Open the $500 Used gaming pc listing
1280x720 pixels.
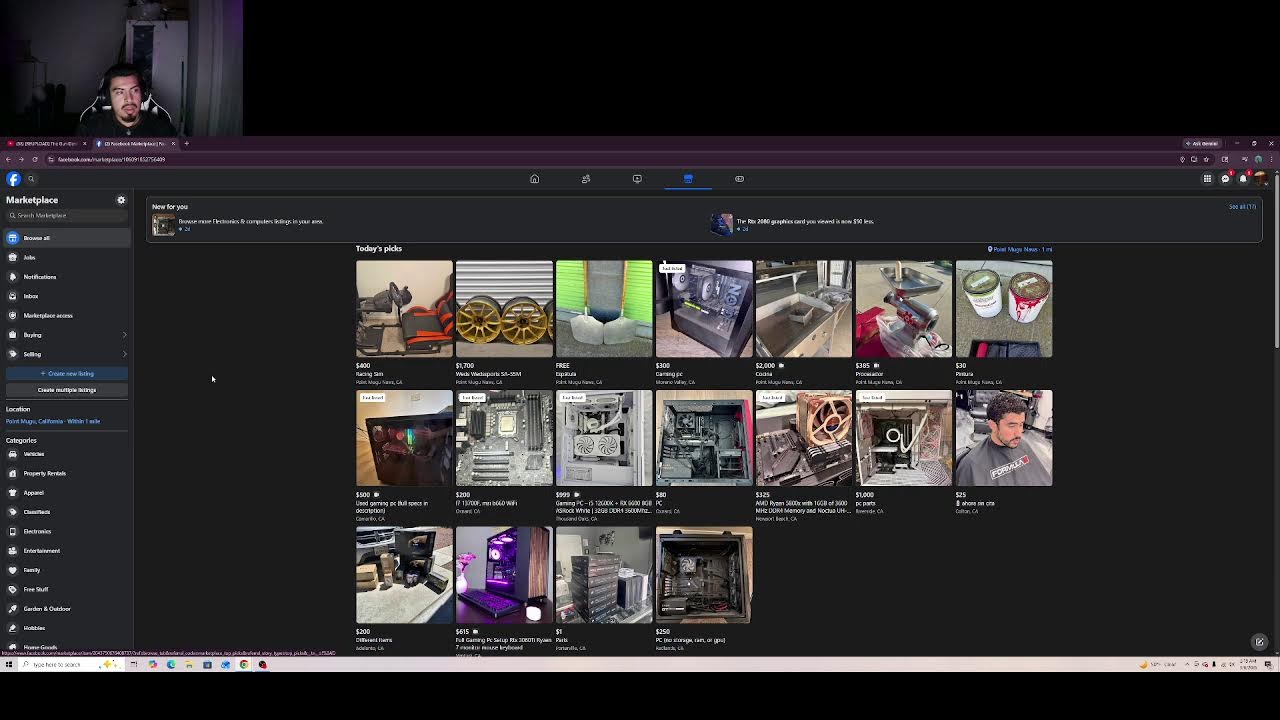[x=404, y=455]
